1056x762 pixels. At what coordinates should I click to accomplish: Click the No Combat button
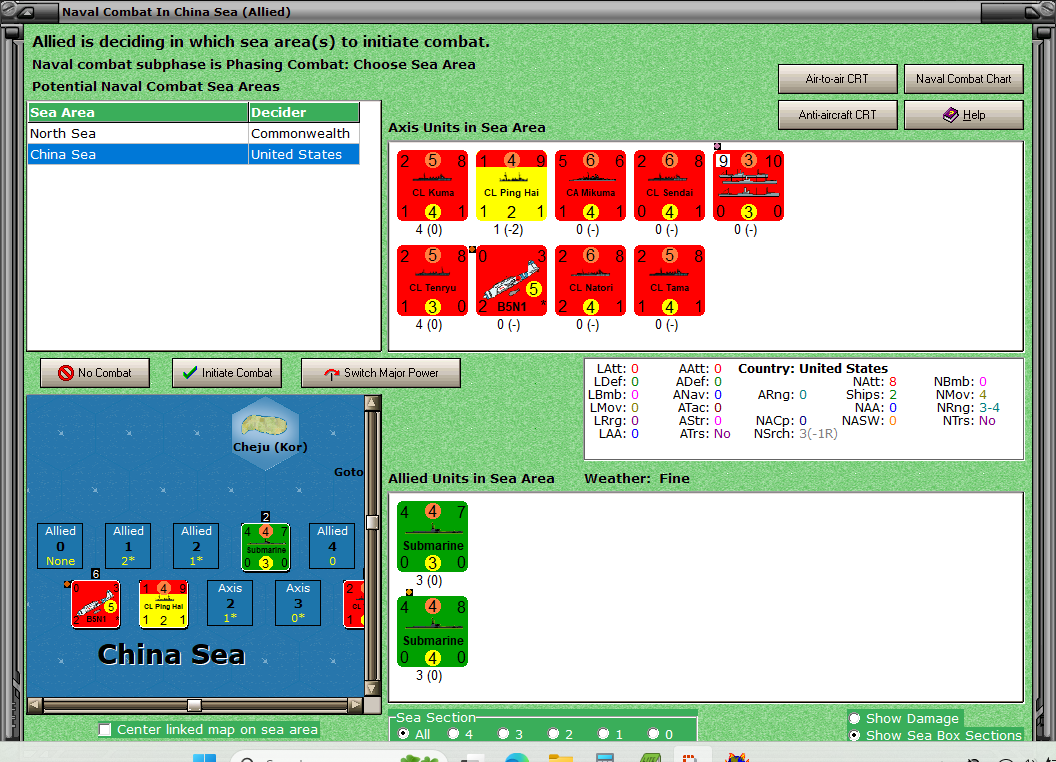[95, 373]
